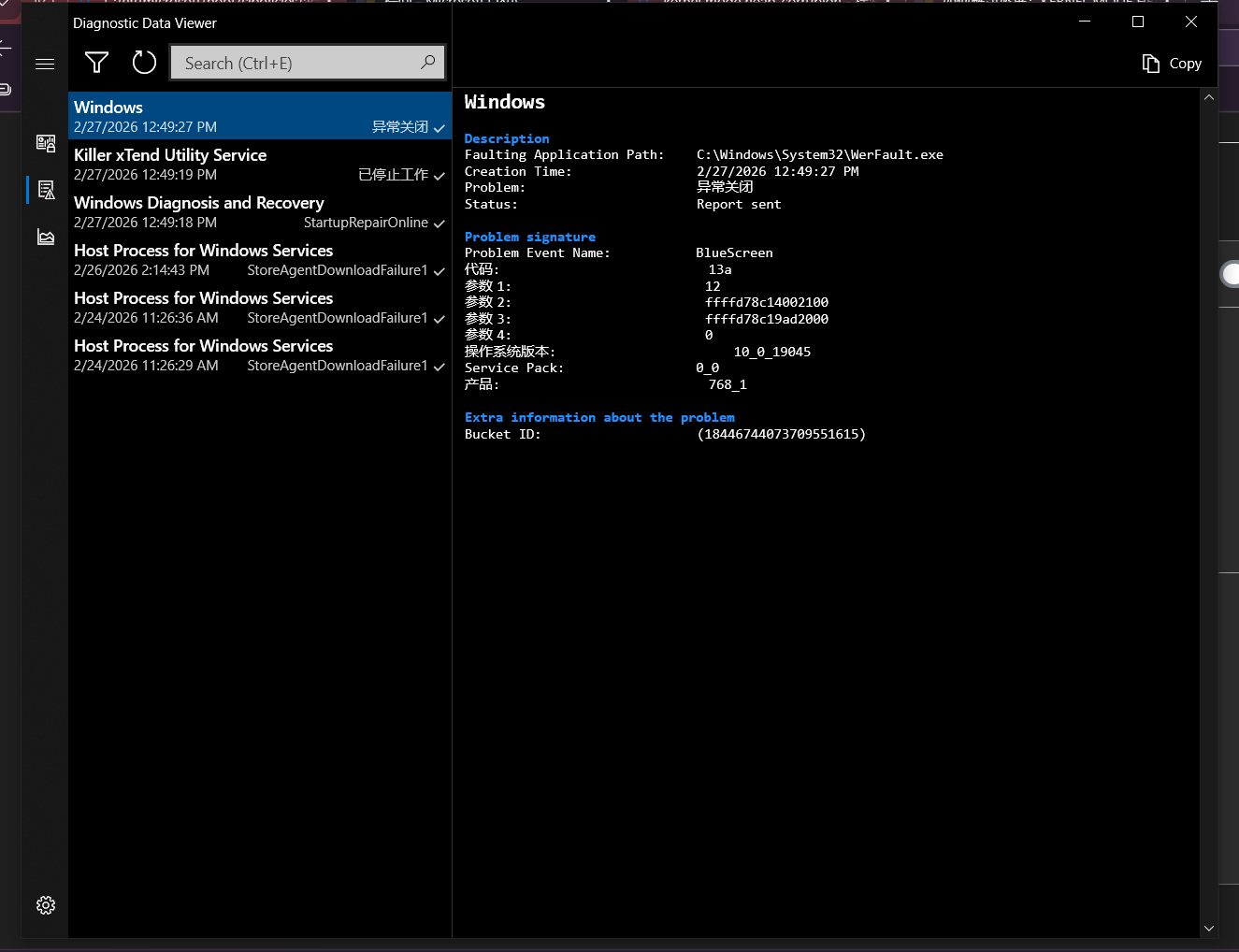Image resolution: width=1239 pixels, height=952 pixels.
Task: Select Host Process report from 11:26:36 AM
Action: (260, 307)
